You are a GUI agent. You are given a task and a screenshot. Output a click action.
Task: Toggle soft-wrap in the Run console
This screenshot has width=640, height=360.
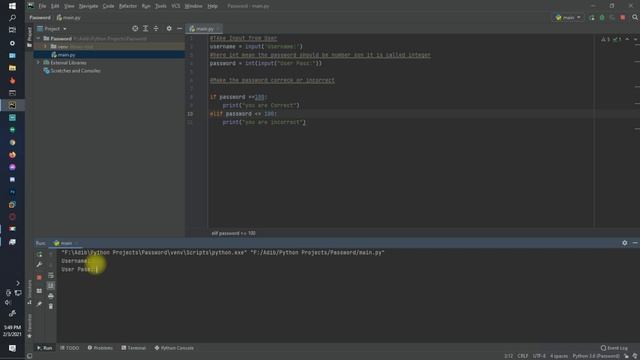tap(51, 276)
